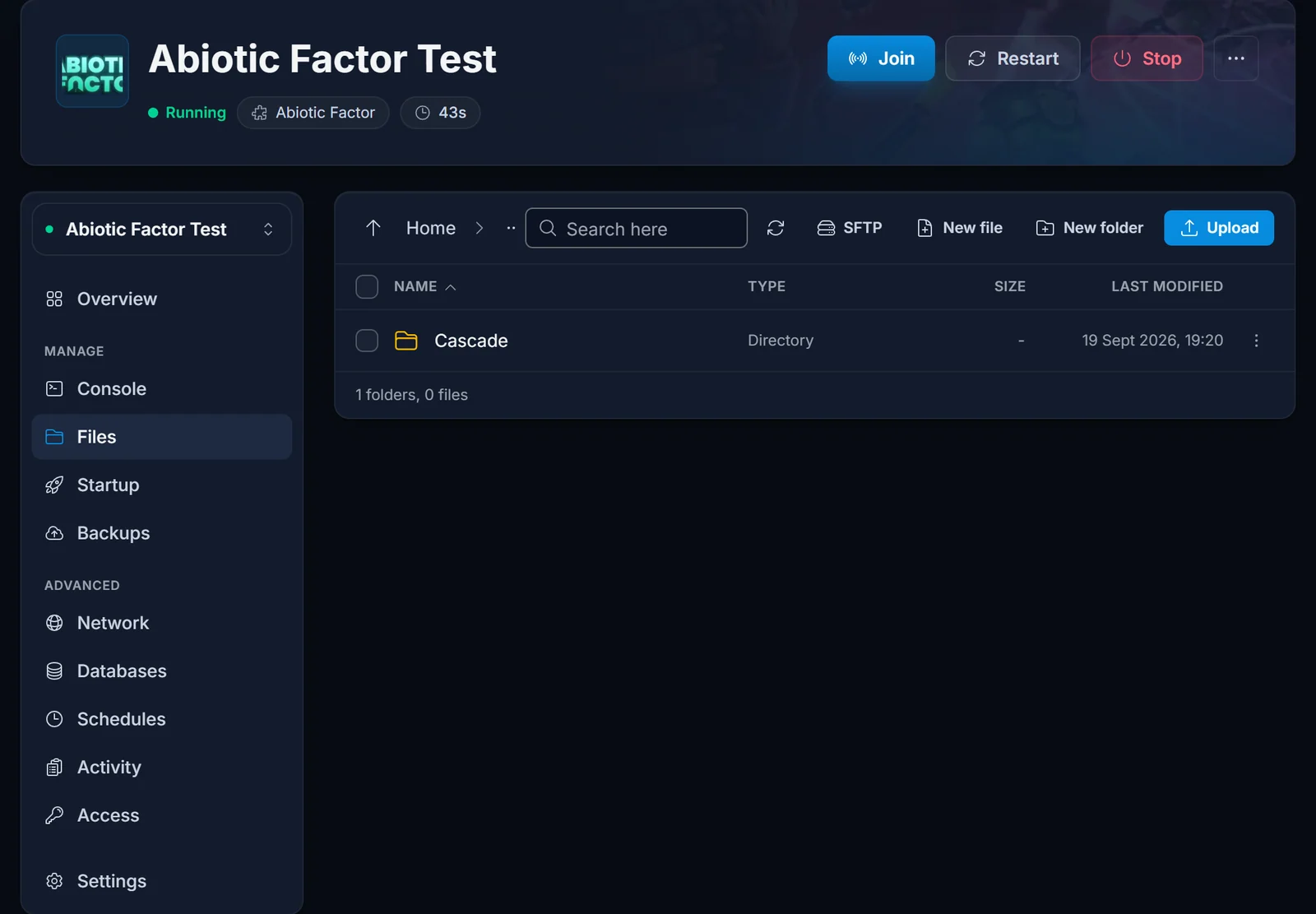The width and height of the screenshot is (1316, 914).
Task: View the Activity log page
Action: [x=162, y=768]
